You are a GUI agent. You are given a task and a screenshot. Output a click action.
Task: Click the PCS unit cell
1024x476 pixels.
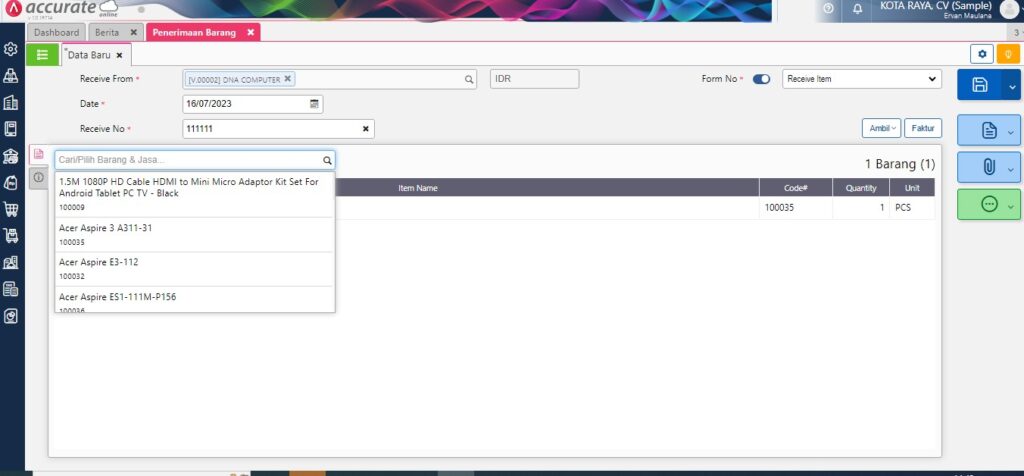912,208
